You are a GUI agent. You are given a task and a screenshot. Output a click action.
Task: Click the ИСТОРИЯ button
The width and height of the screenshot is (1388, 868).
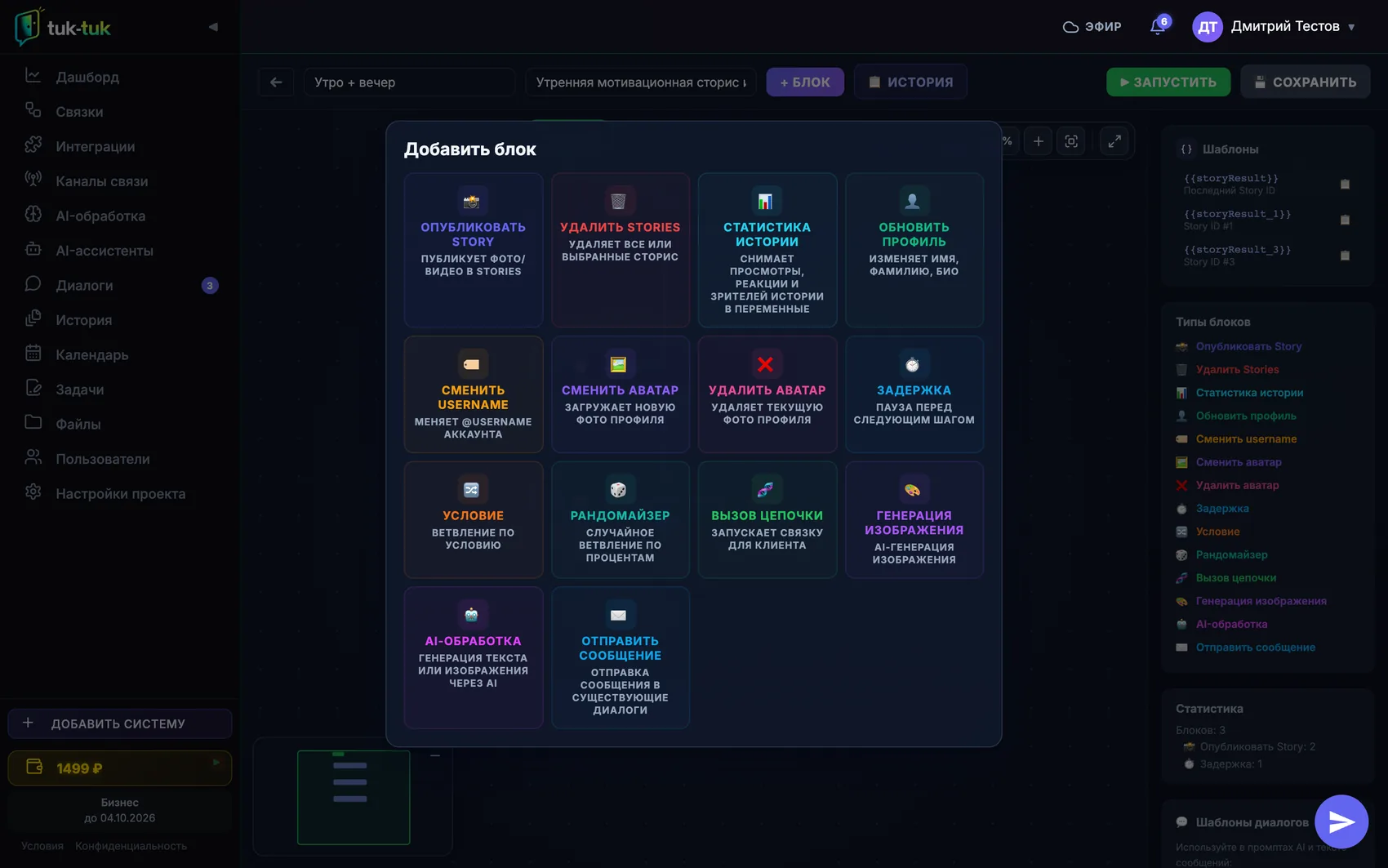coord(910,82)
